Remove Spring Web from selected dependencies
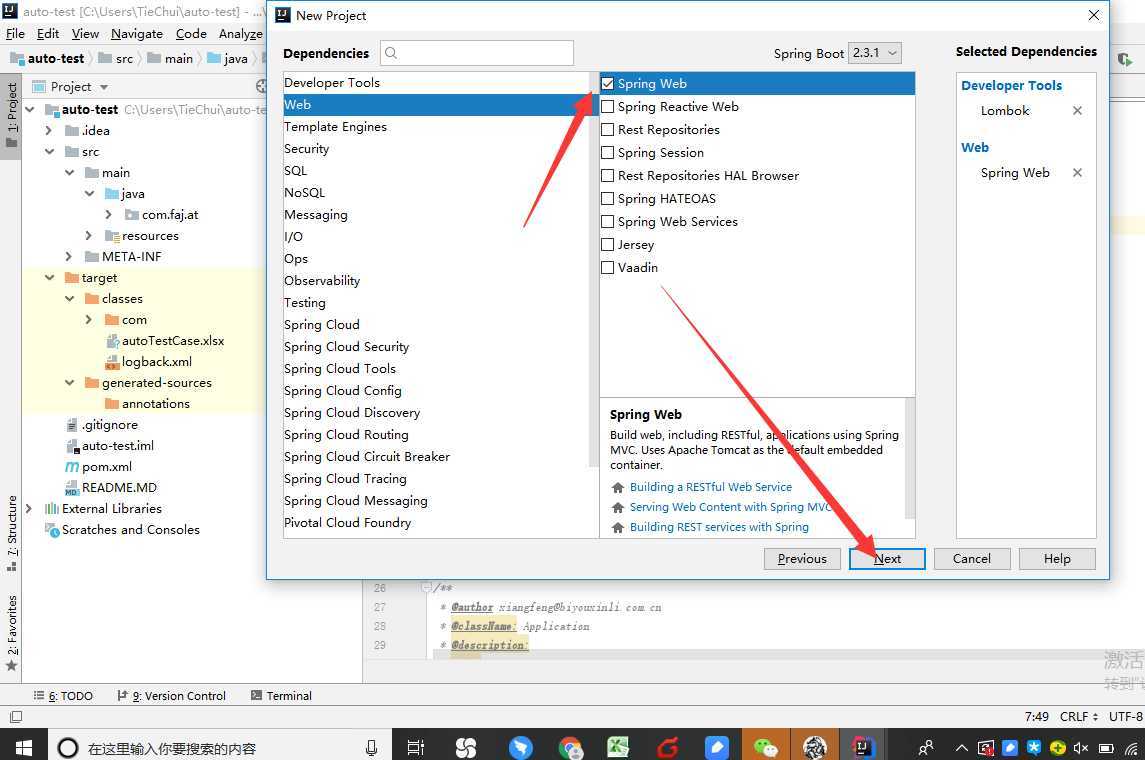This screenshot has width=1145, height=760. (1077, 172)
